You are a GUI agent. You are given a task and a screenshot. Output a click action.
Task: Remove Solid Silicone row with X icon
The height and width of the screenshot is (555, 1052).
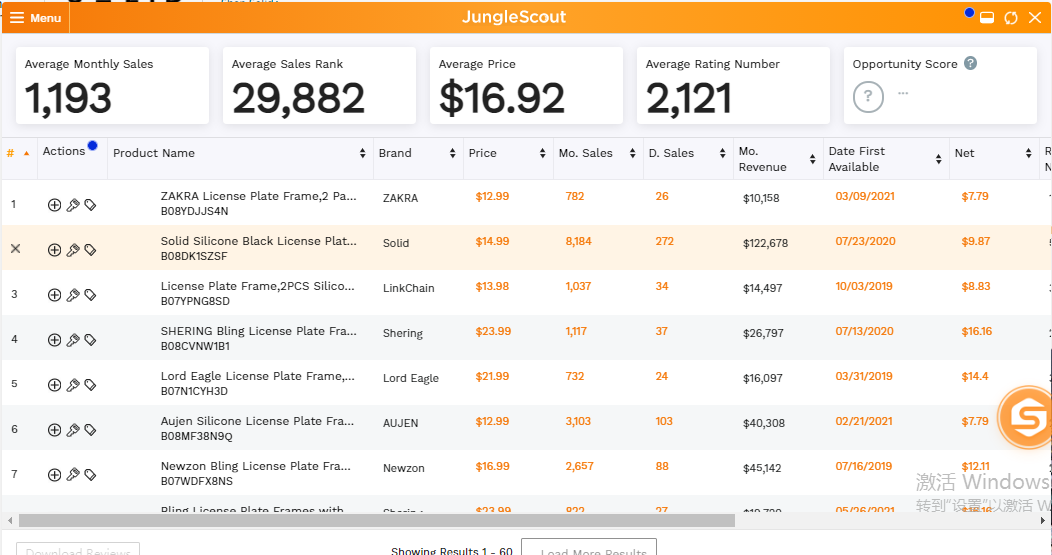(x=15, y=248)
